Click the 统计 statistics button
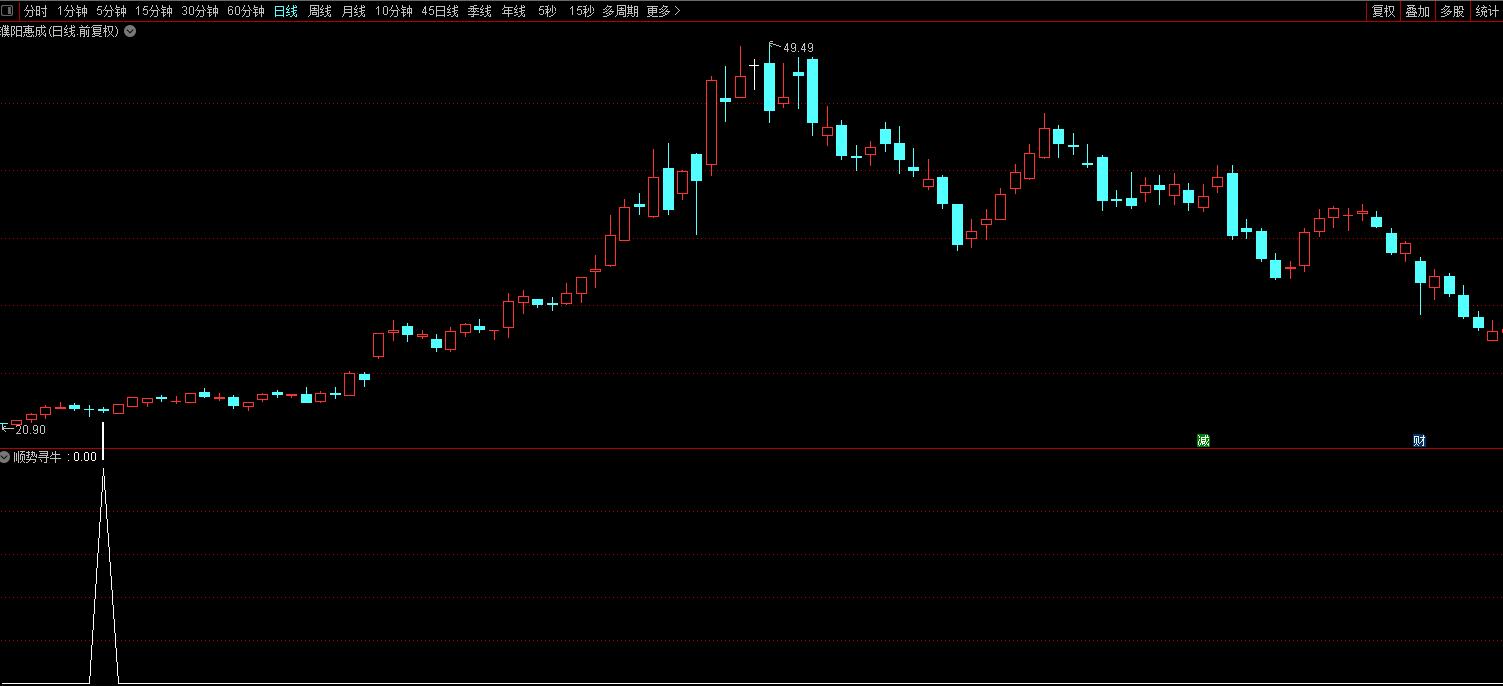The width and height of the screenshot is (1503, 686). [1487, 11]
